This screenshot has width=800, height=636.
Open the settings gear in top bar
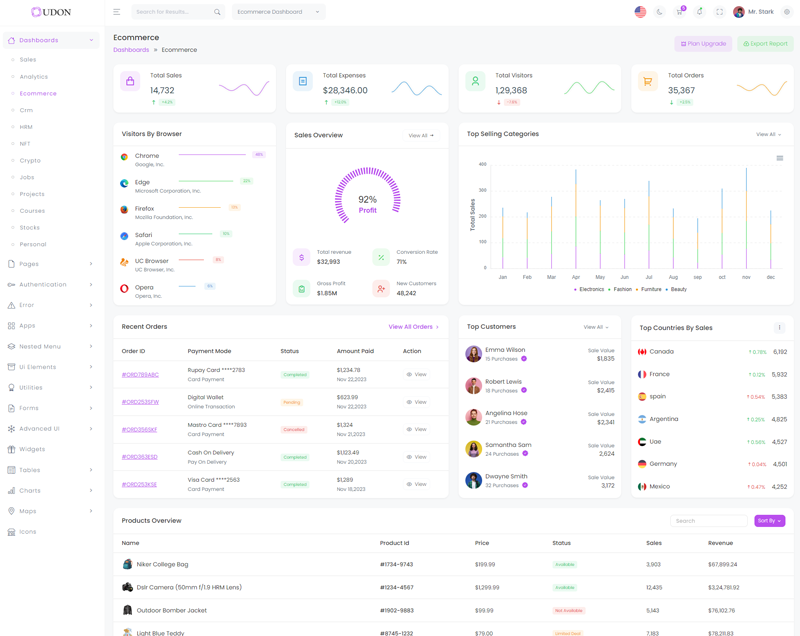tap(787, 12)
